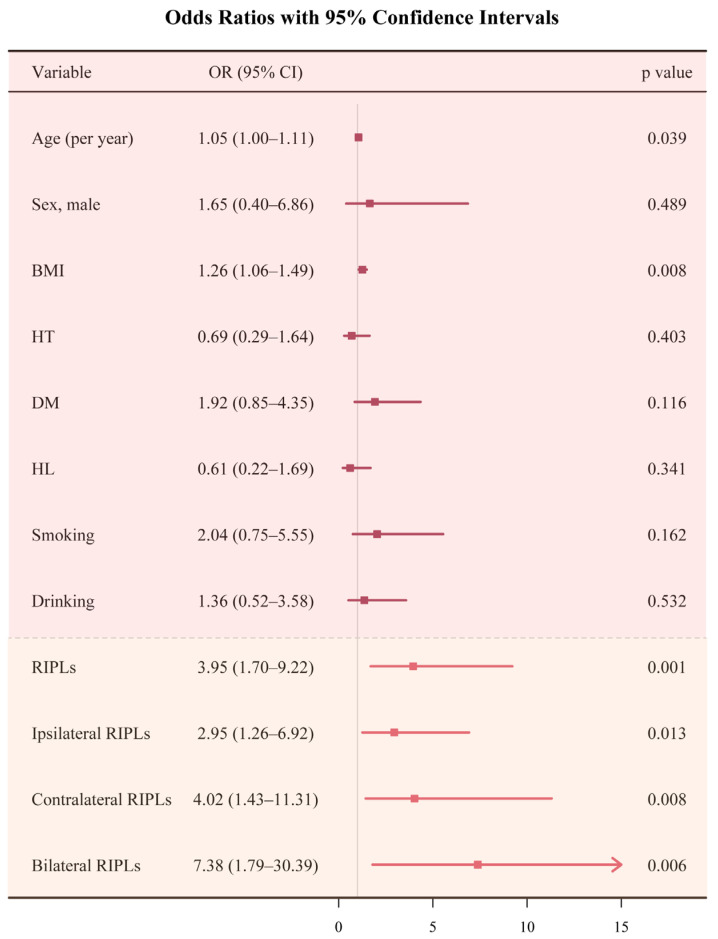
Task: Click the axis tick label 10
Action: 527,927
